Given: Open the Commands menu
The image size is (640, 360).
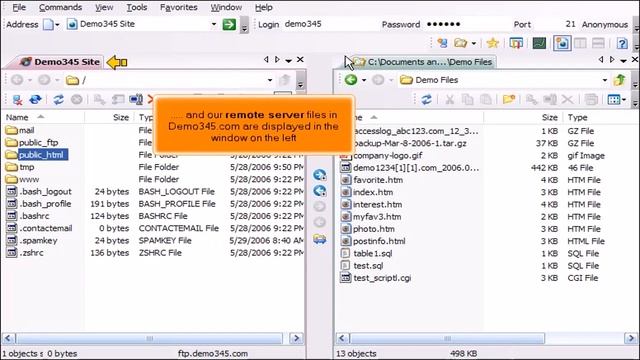Looking at the screenshot, I should [x=60, y=7].
